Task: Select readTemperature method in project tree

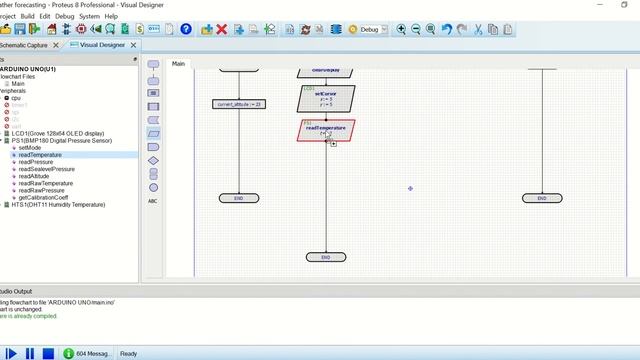Action: 40,155
